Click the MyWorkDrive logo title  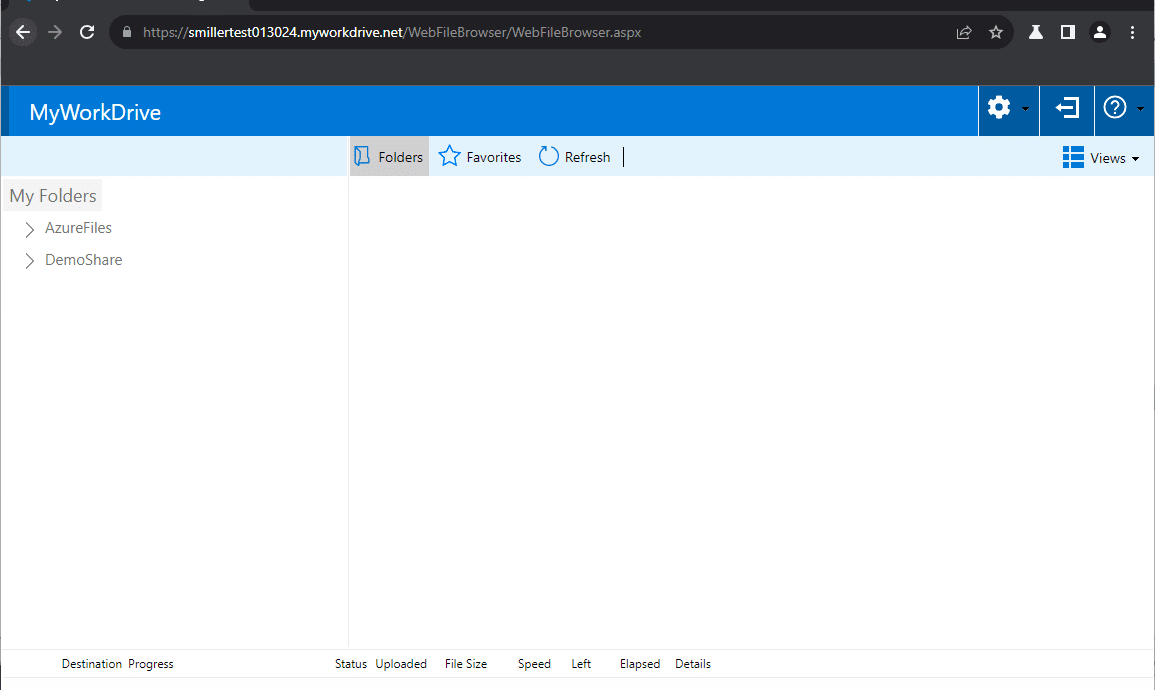[95, 113]
